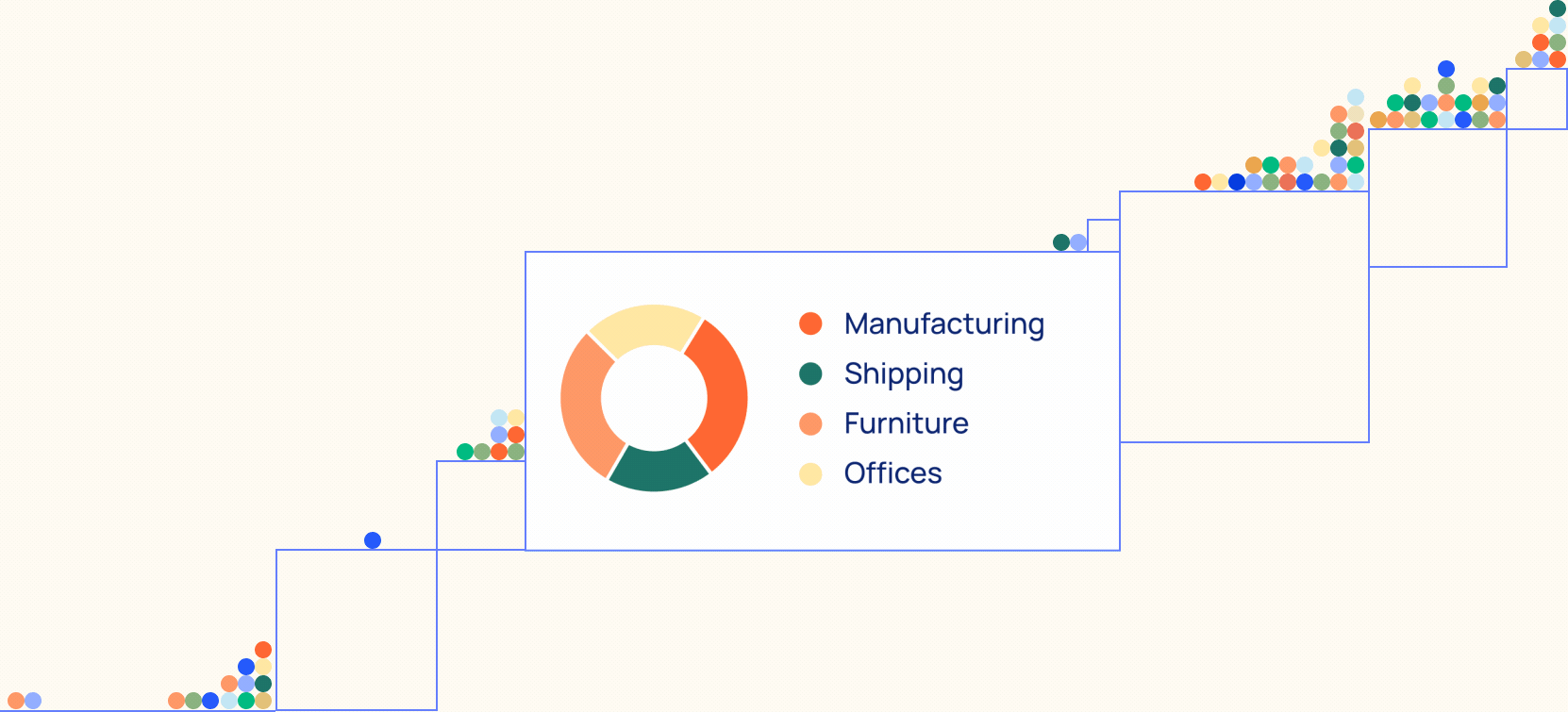
Task: Click the orange Manufacturing legend dot
Action: tap(810, 323)
